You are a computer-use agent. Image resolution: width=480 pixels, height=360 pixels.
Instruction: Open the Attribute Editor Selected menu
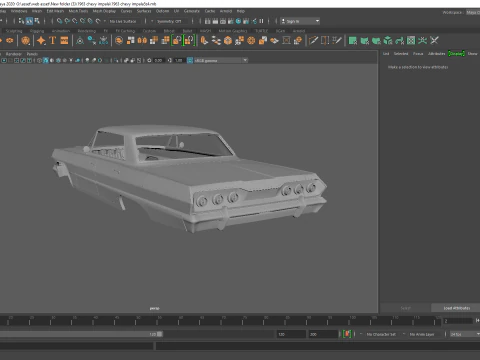pos(401,54)
